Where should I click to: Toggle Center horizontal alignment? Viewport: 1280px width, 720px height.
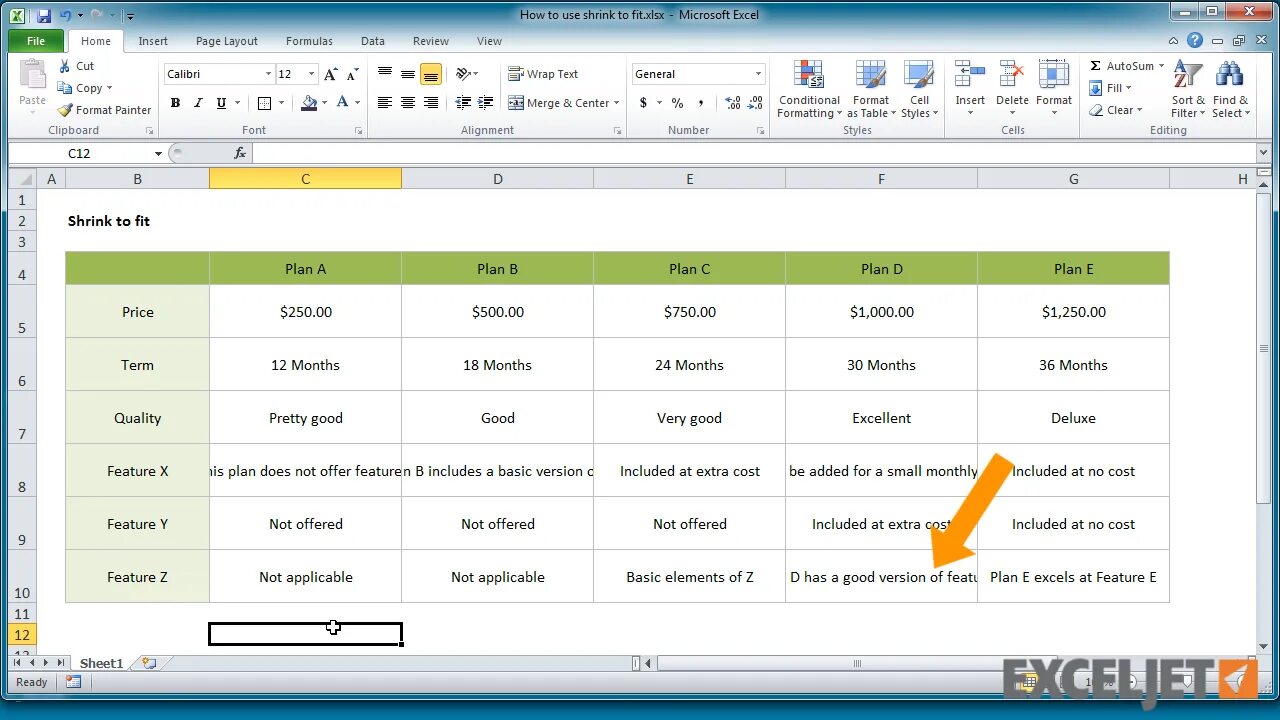coord(408,103)
